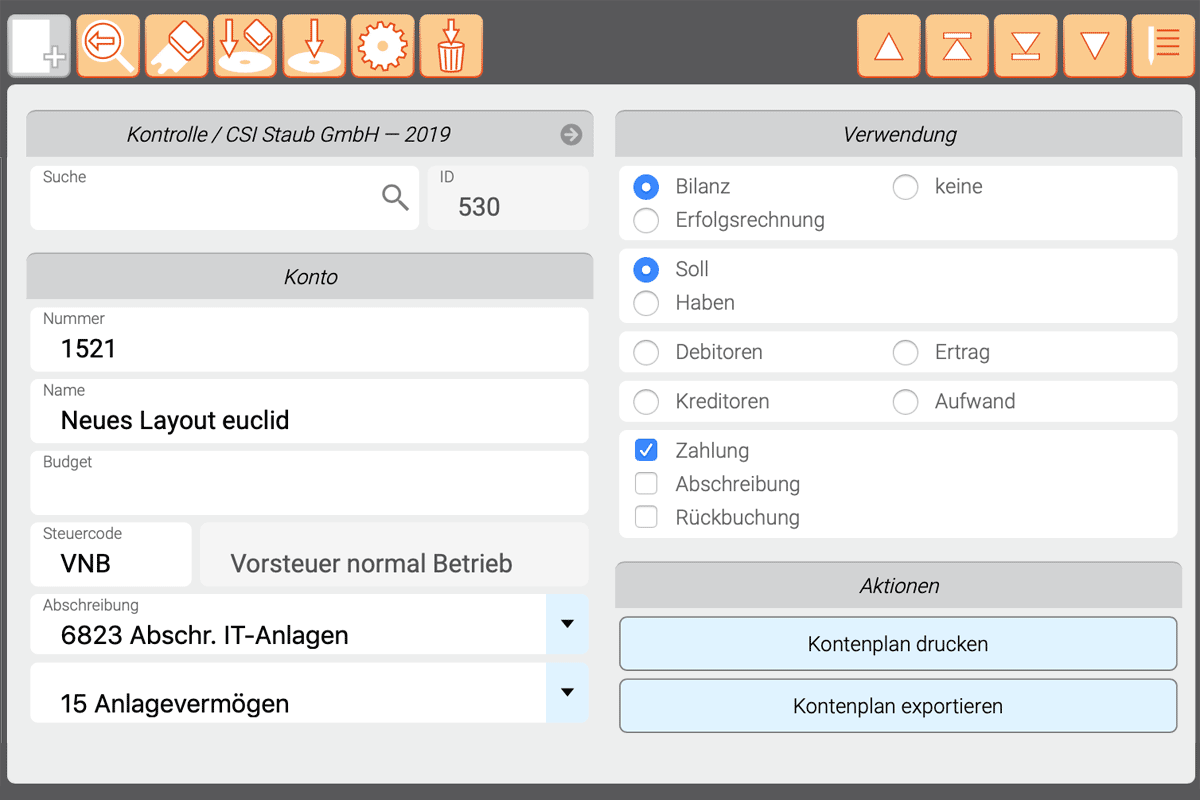Go to previous record with up triangle

pos(889,46)
